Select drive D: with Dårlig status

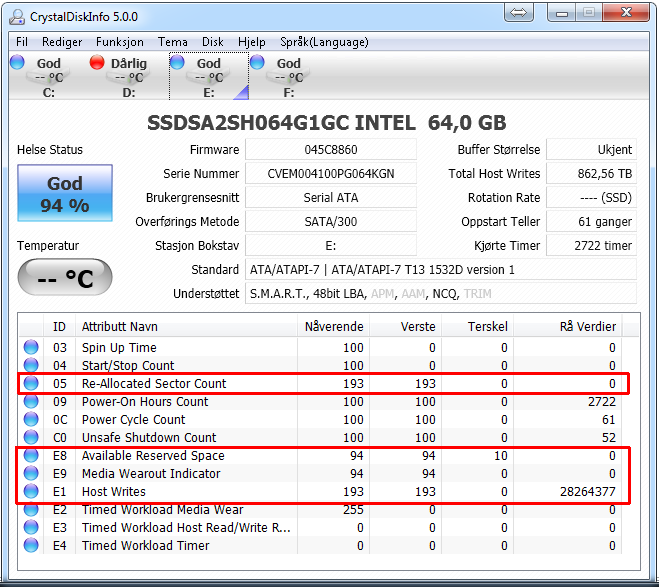click(x=129, y=77)
